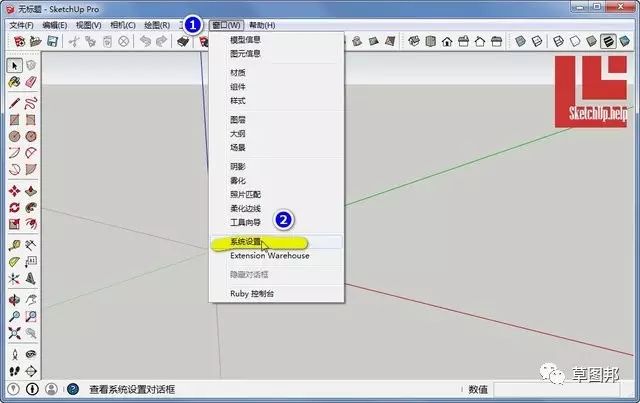Choose the Axes tool
This screenshot has width=640, height=403.
pyautogui.click(x=15, y=278)
